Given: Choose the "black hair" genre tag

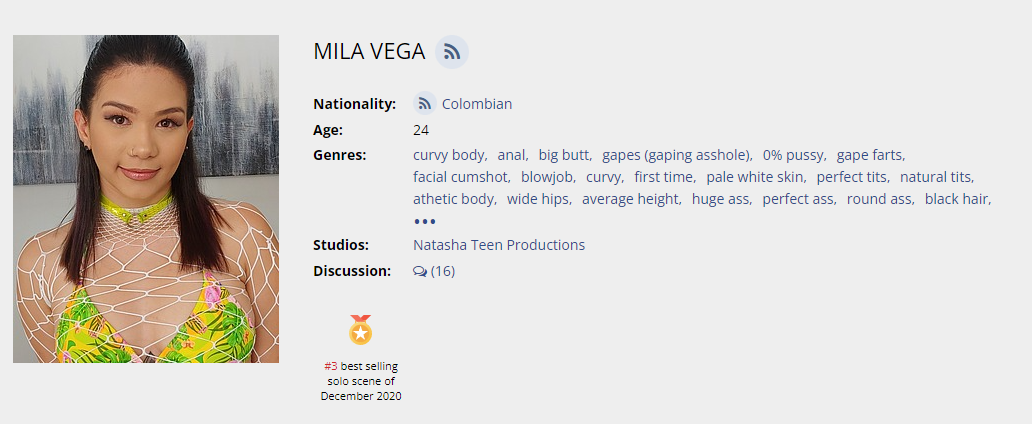Looking at the screenshot, I should 956,199.
